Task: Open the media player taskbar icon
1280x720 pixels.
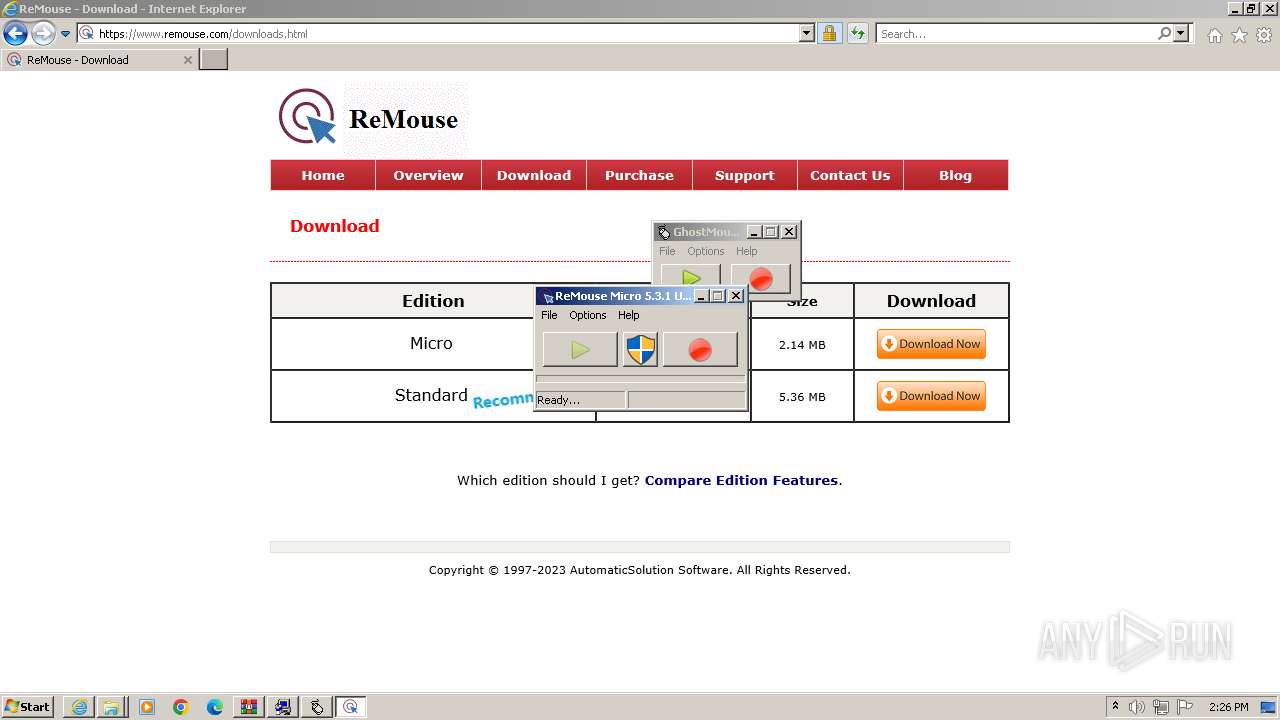Action: (147, 707)
